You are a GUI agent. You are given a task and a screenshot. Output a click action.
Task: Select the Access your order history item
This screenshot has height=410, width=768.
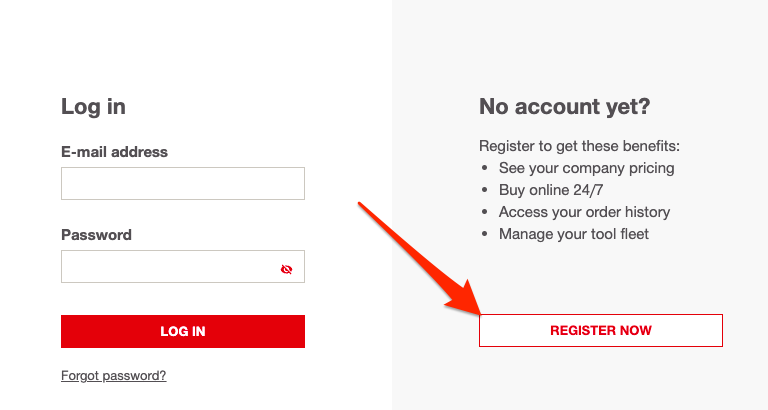pyautogui.click(x=584, y=212)
